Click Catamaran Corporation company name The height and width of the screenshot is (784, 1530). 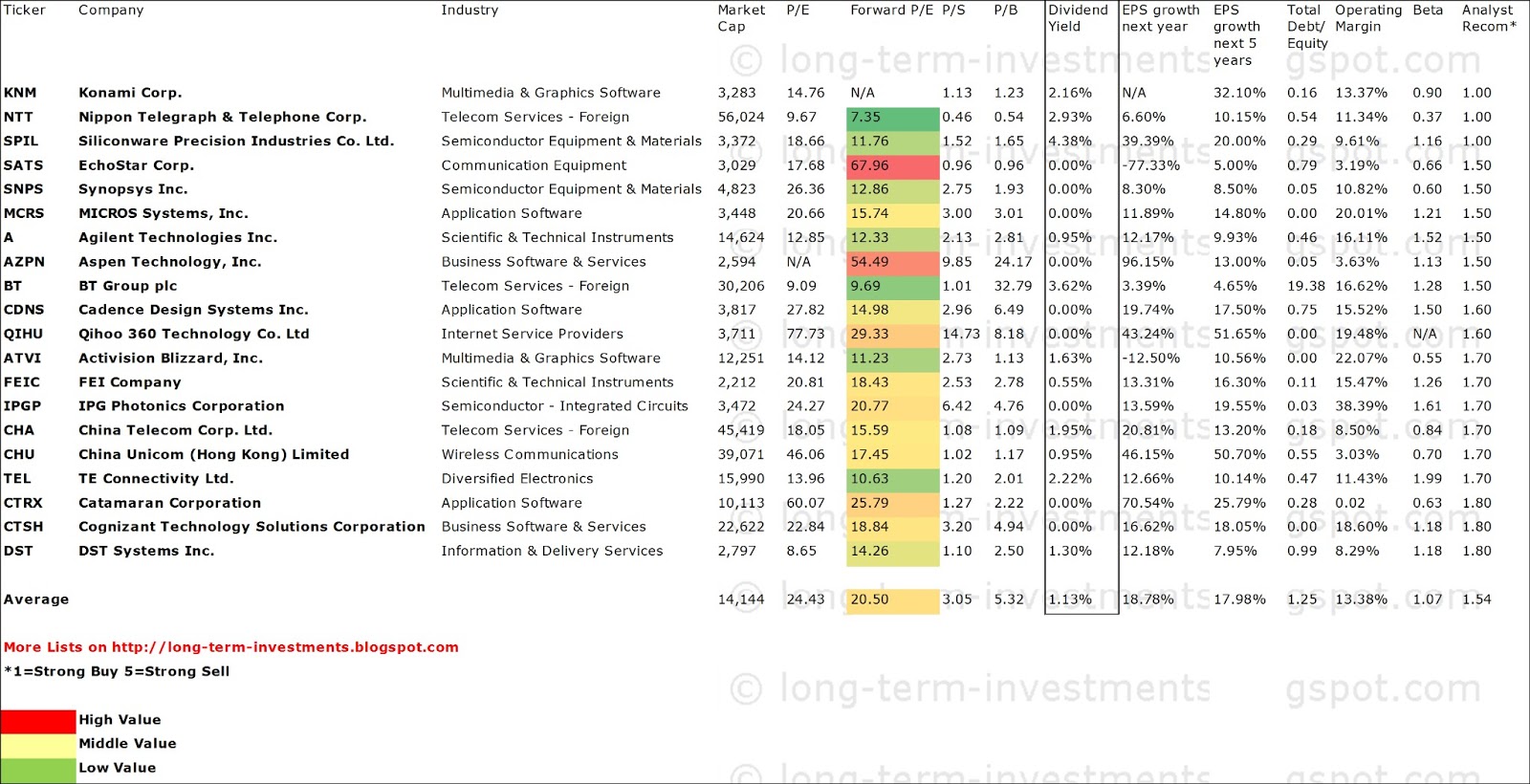click(170, 503)
